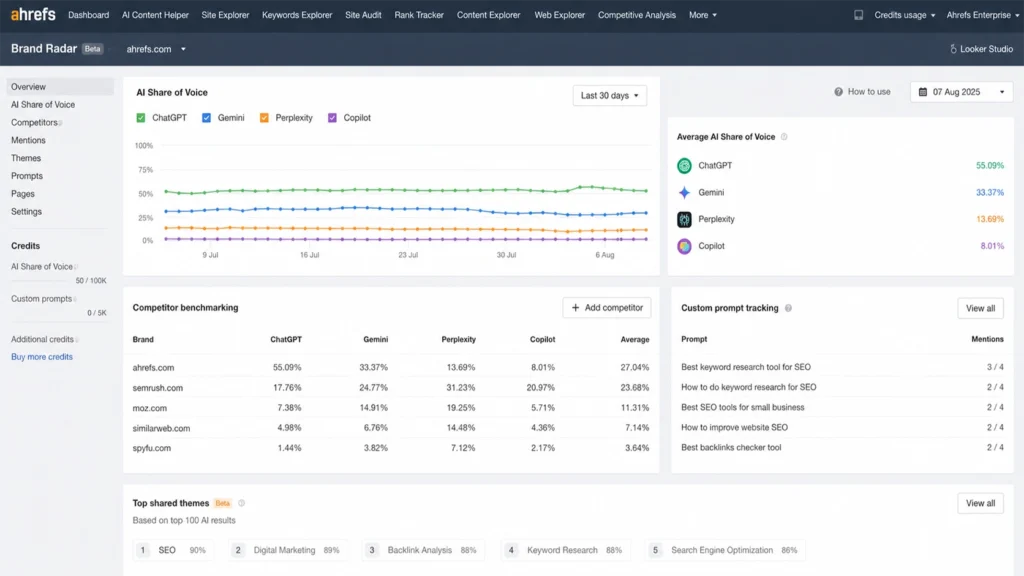The image size is (1024, 576).
Task: Click the Perplexity logo icon
Action: tap(684, 219)
